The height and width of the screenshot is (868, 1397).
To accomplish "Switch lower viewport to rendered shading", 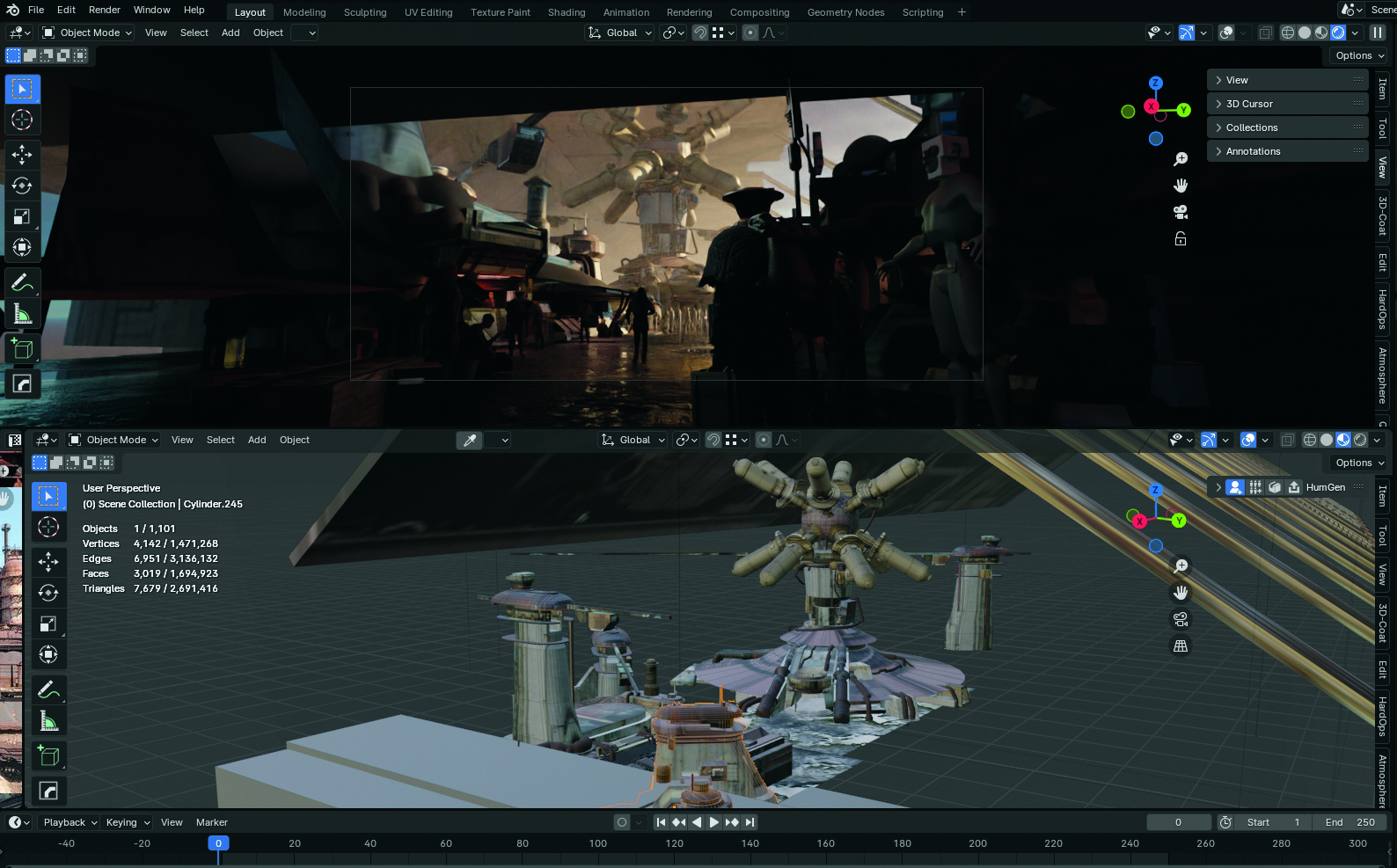I will tap(1360, 440).
